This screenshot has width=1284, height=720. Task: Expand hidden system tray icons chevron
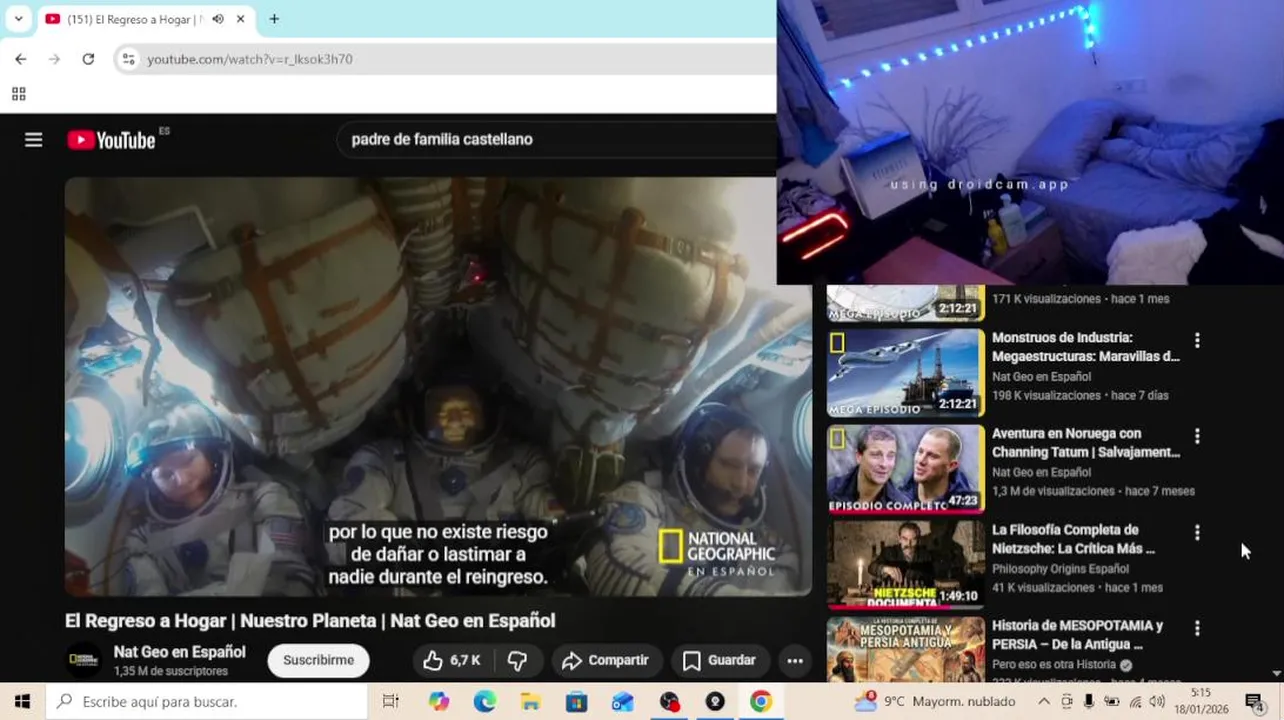[x=1044, y=702]
